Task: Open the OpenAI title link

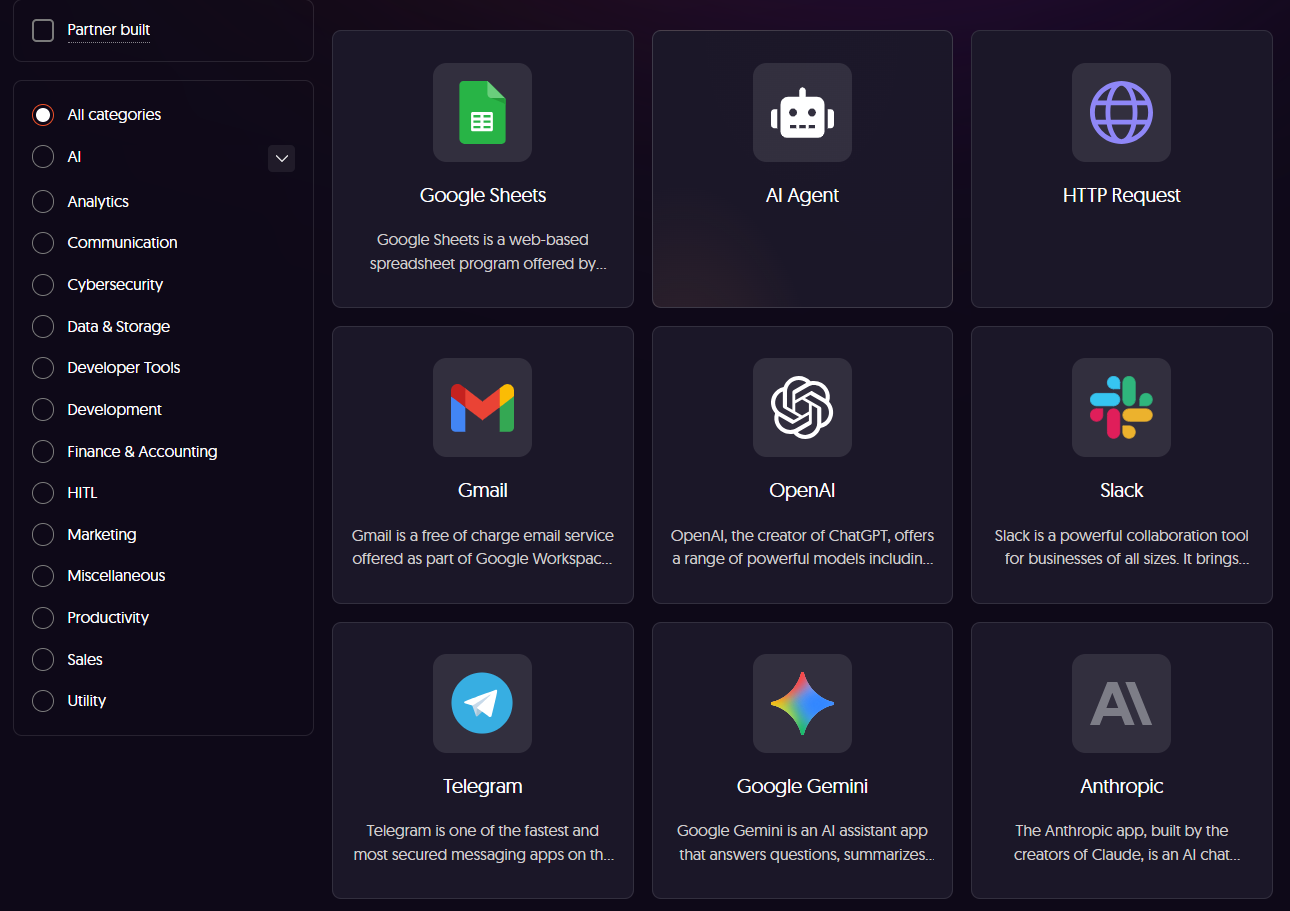Action: pyautogui.click(x=802, y=490)
